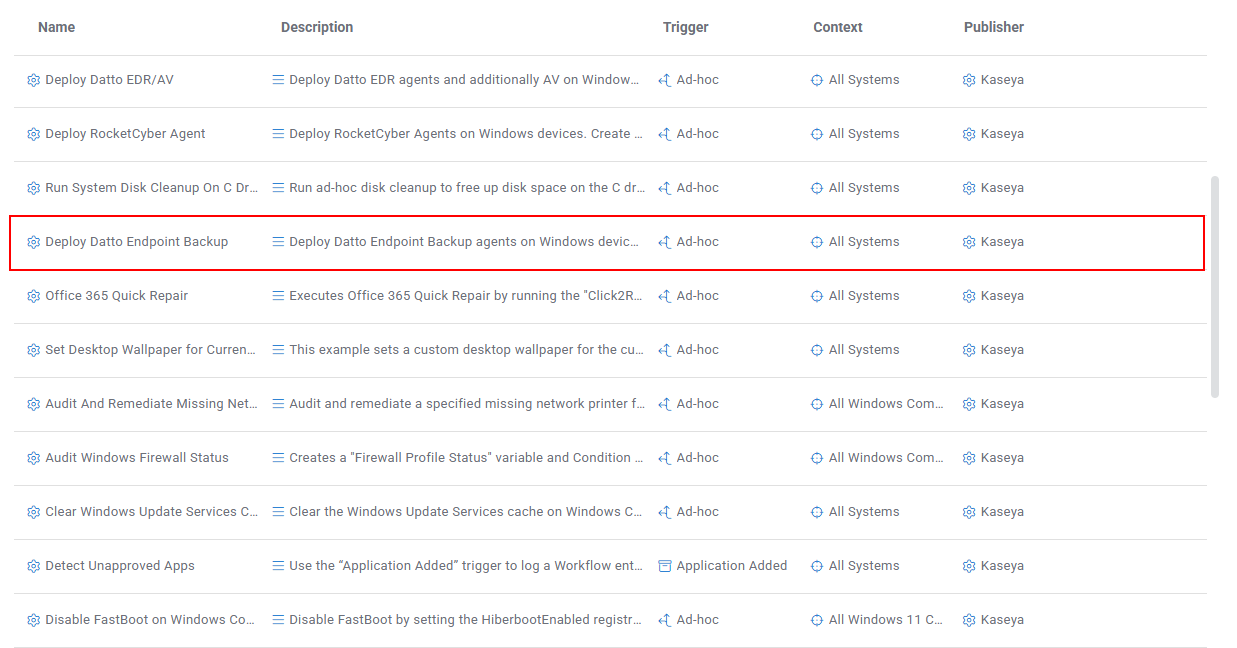This screenshot has height=648, width=1237.
Task: Open Office 365 Quick Repair workflow
Action: pos(116,296)
